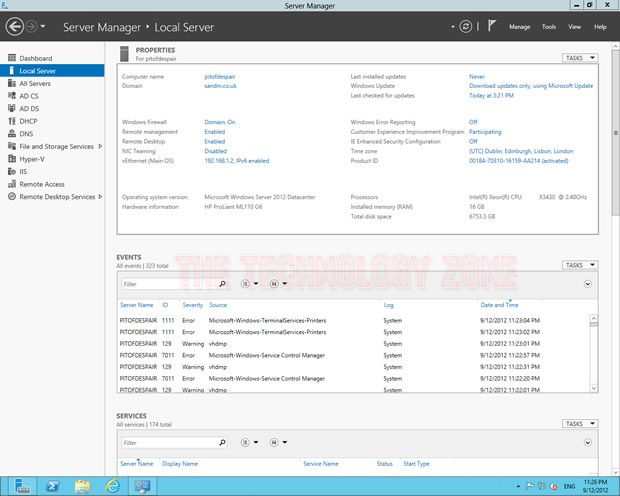The image size is (620, 496).
Task: Open File Explorer from the taskbar
Action: [x=82, y=486]
